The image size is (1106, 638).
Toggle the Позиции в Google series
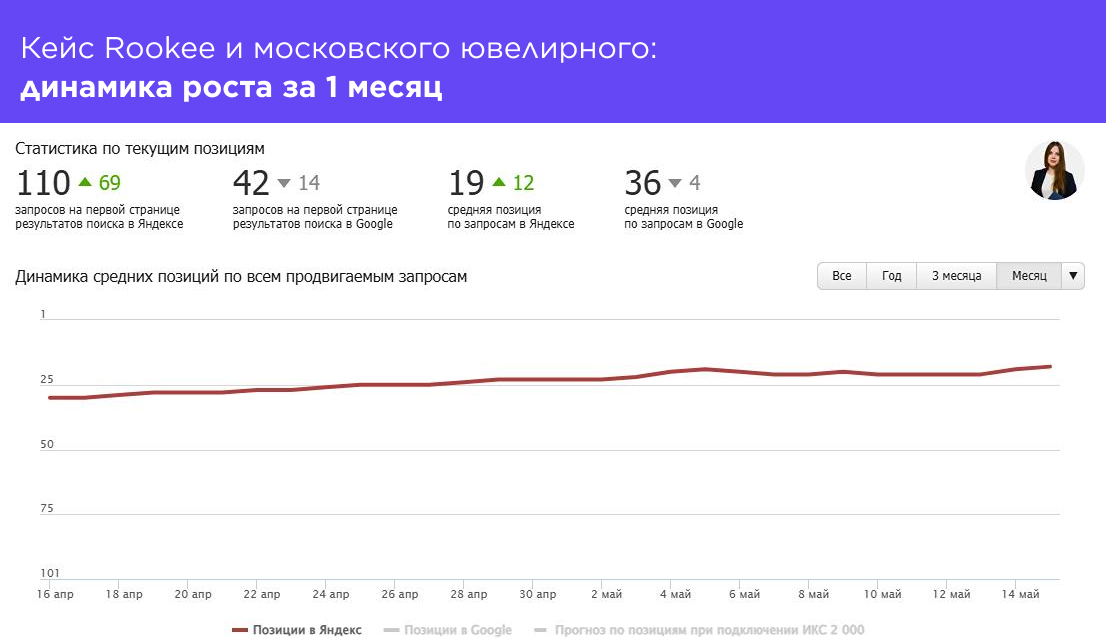(x=457, y=630)
